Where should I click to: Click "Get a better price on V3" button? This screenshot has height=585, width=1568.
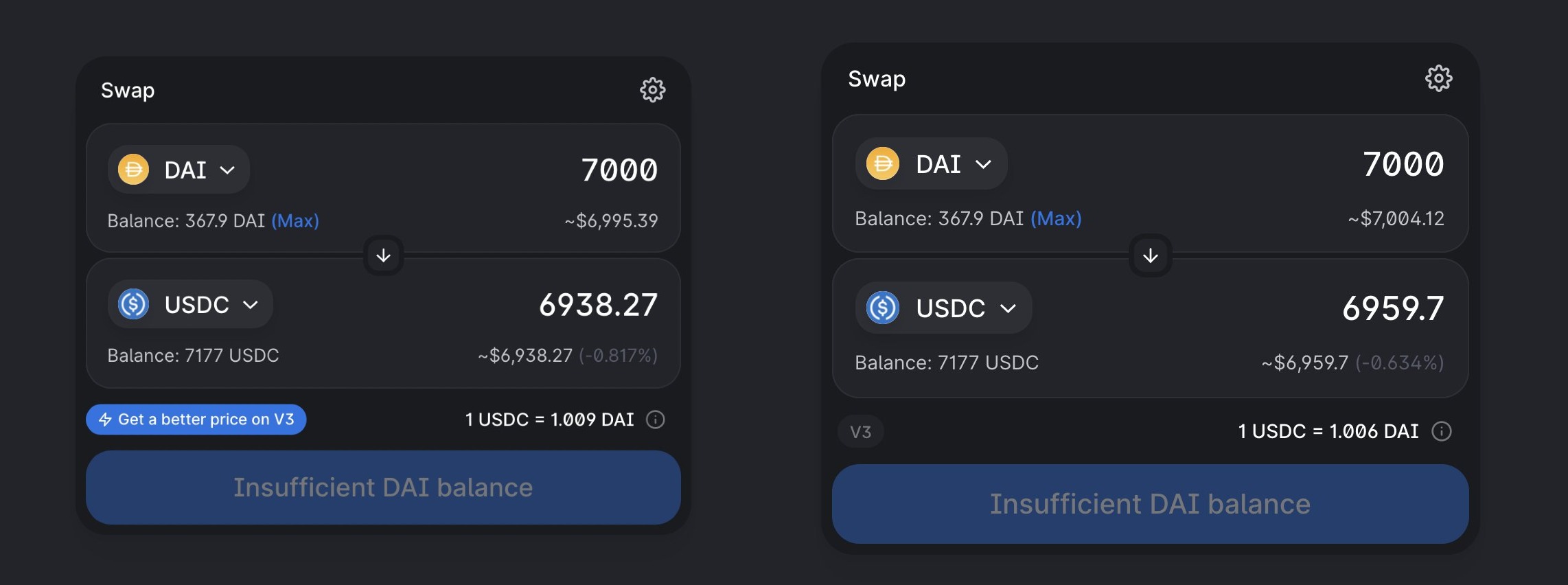(x=196, y=420)
